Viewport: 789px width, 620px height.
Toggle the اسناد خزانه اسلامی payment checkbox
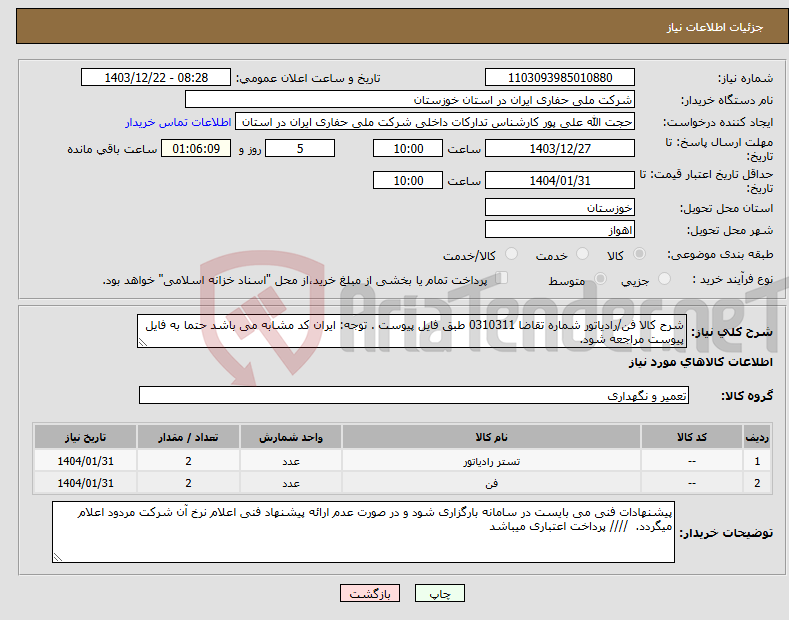(x=502, y=278)
